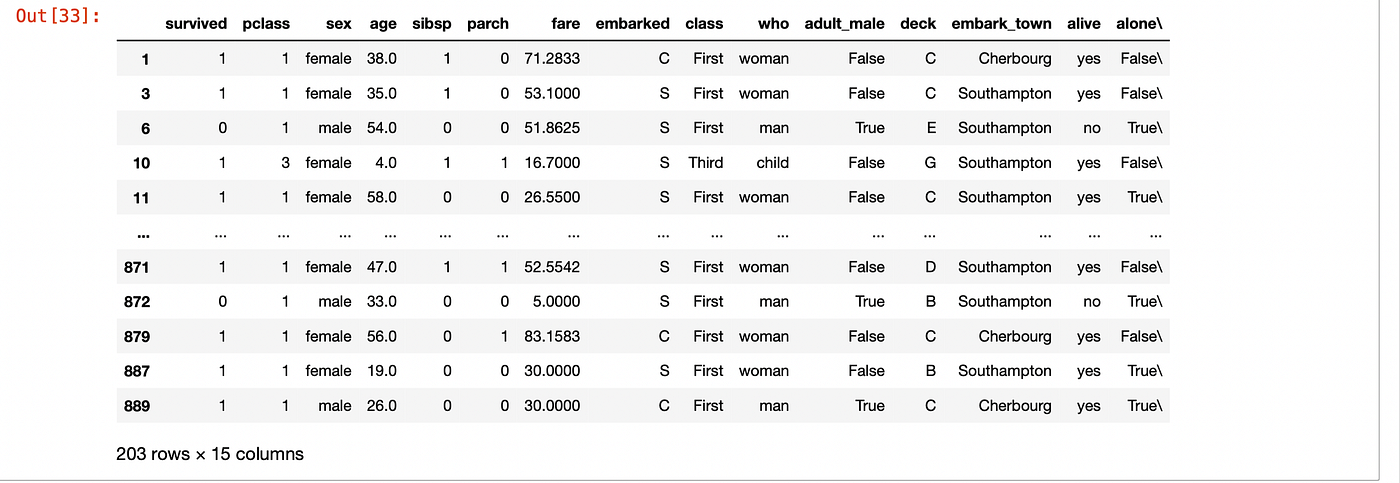The image size is (1400, 483).
Task: Click the fare value 83.1583
Action: [551, 336]
